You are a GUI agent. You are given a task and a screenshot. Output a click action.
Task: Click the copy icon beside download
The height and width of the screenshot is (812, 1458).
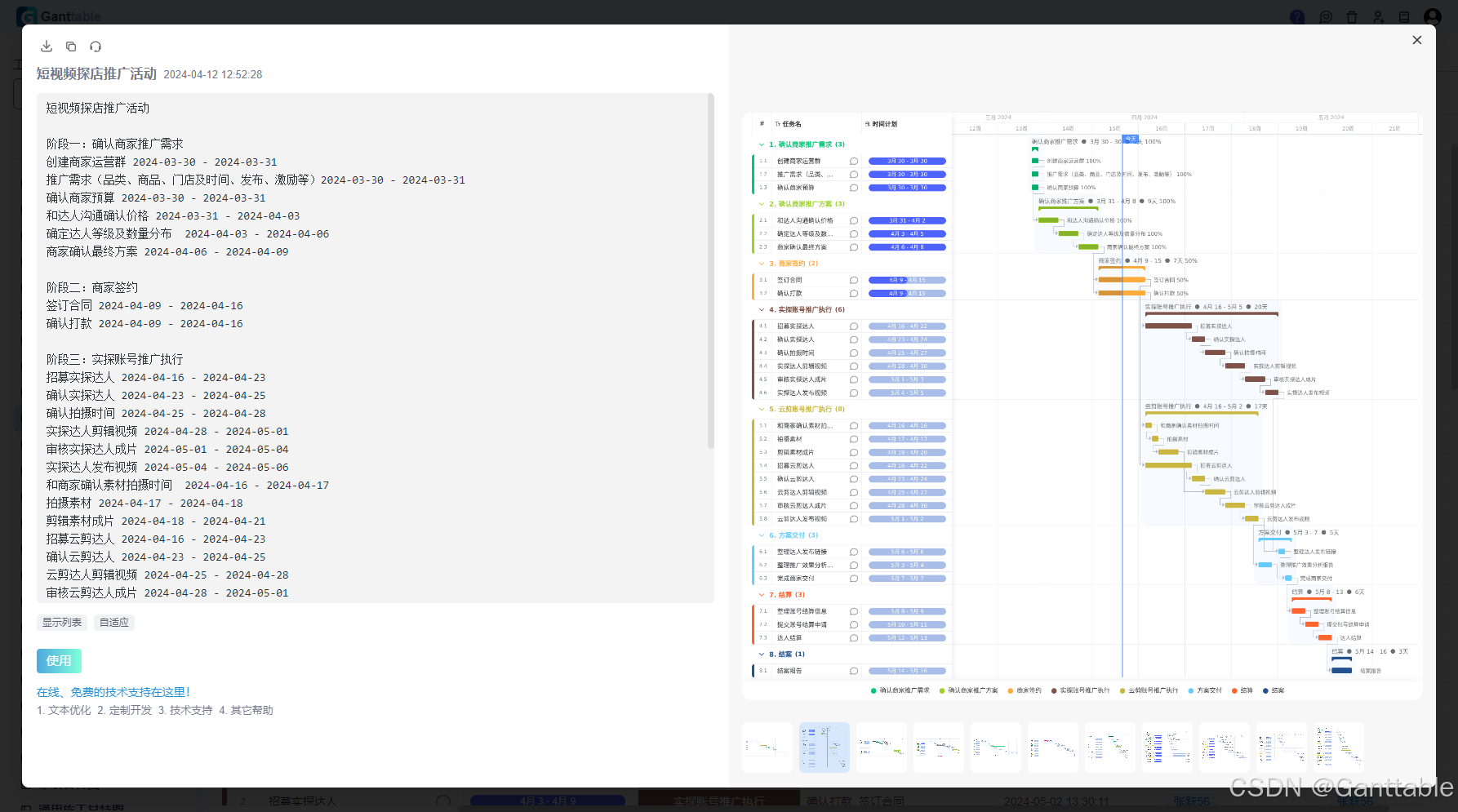[71, 47]
